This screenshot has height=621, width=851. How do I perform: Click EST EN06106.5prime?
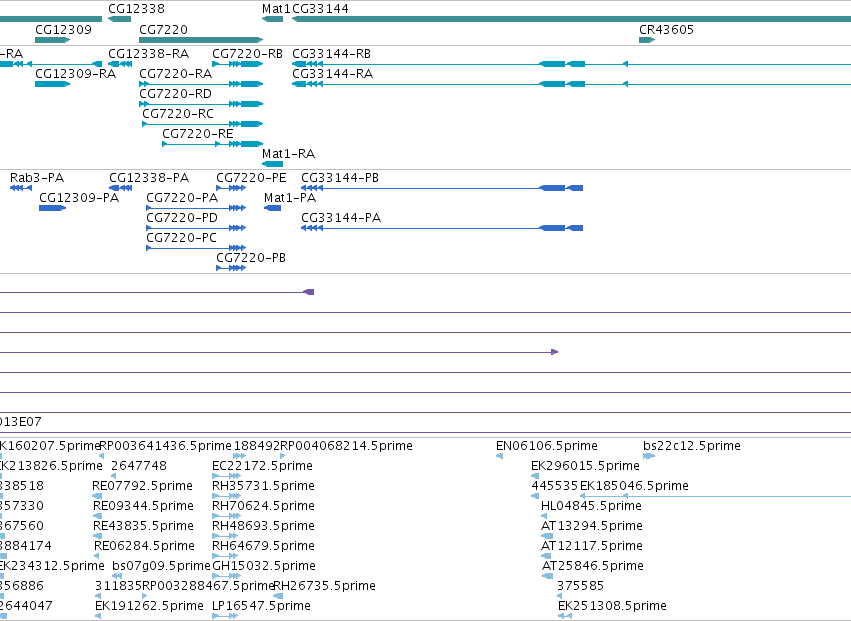point(547,446)
